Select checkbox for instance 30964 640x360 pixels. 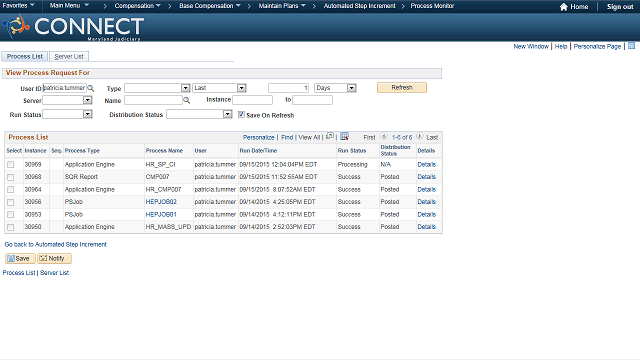pos(11,190)
